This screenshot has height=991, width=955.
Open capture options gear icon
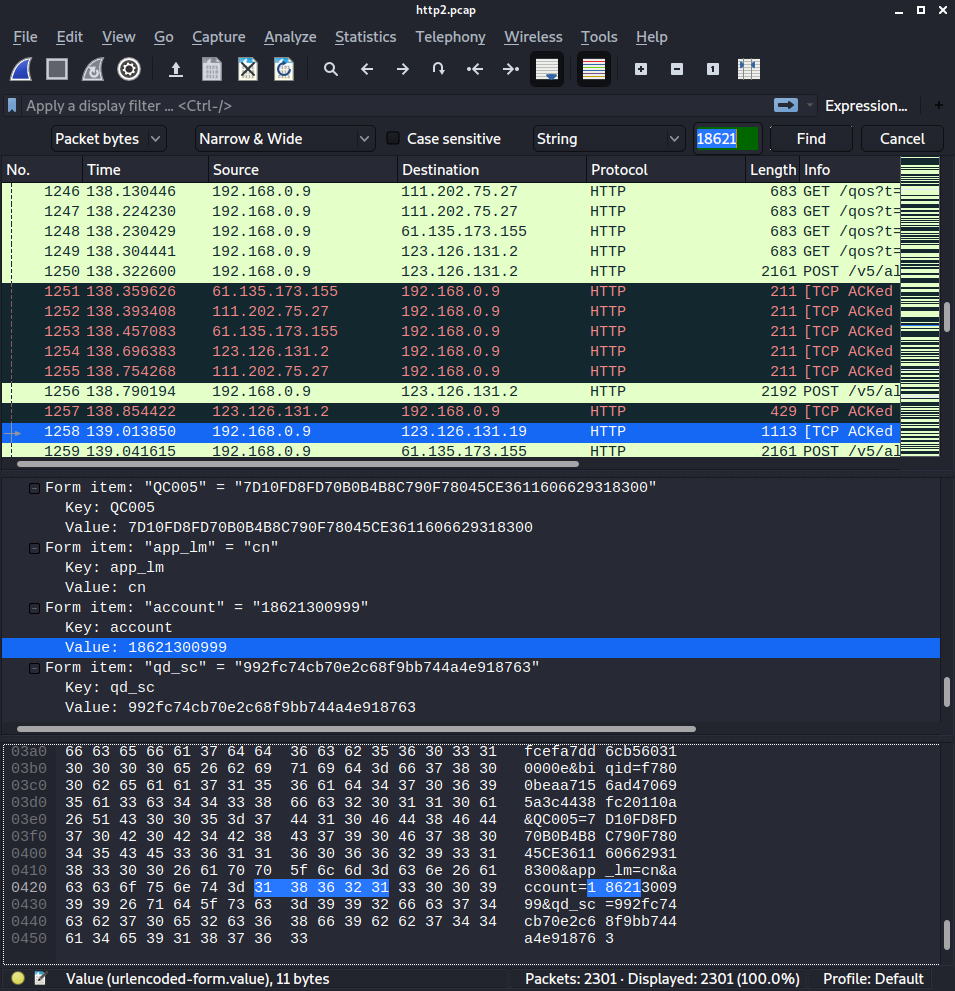[129, 70]
